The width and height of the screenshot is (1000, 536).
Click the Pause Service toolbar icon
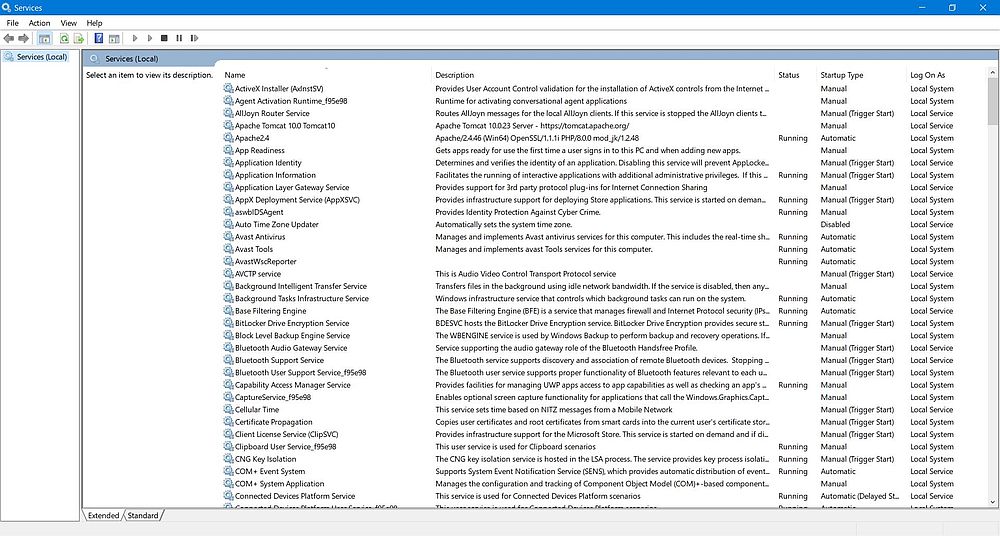tap(179, 38)
